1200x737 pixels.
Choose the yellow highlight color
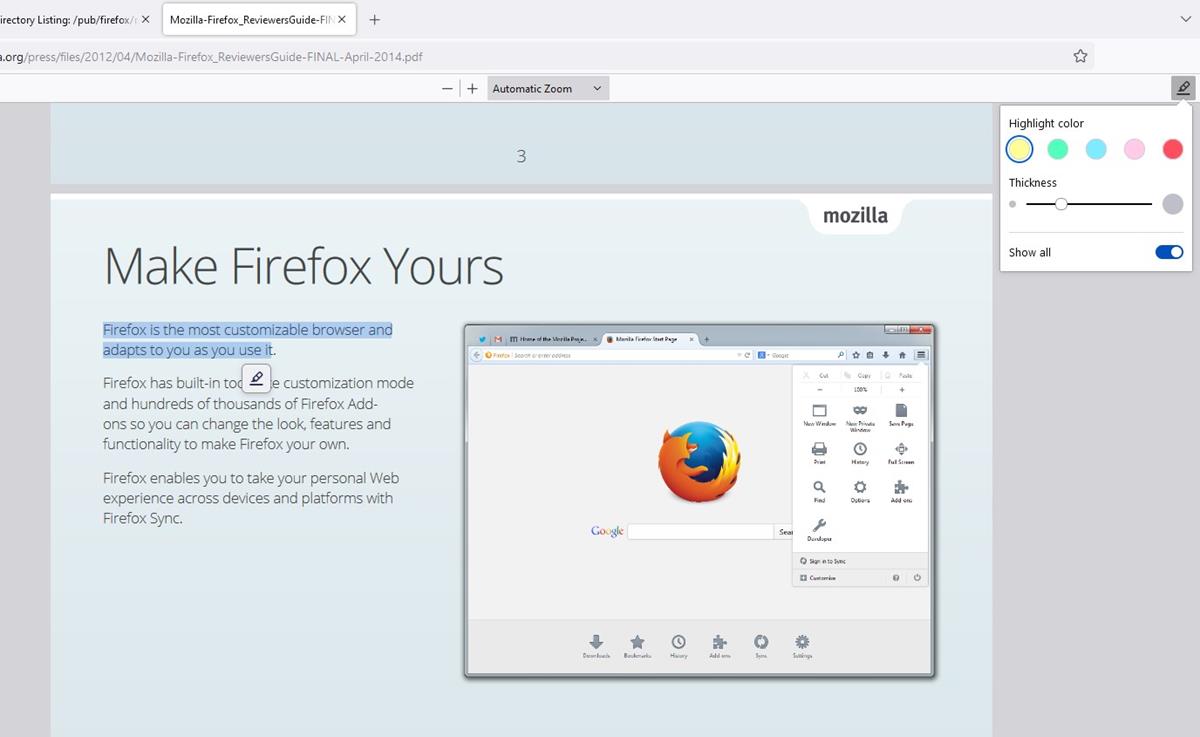[x=1019, y=148]
